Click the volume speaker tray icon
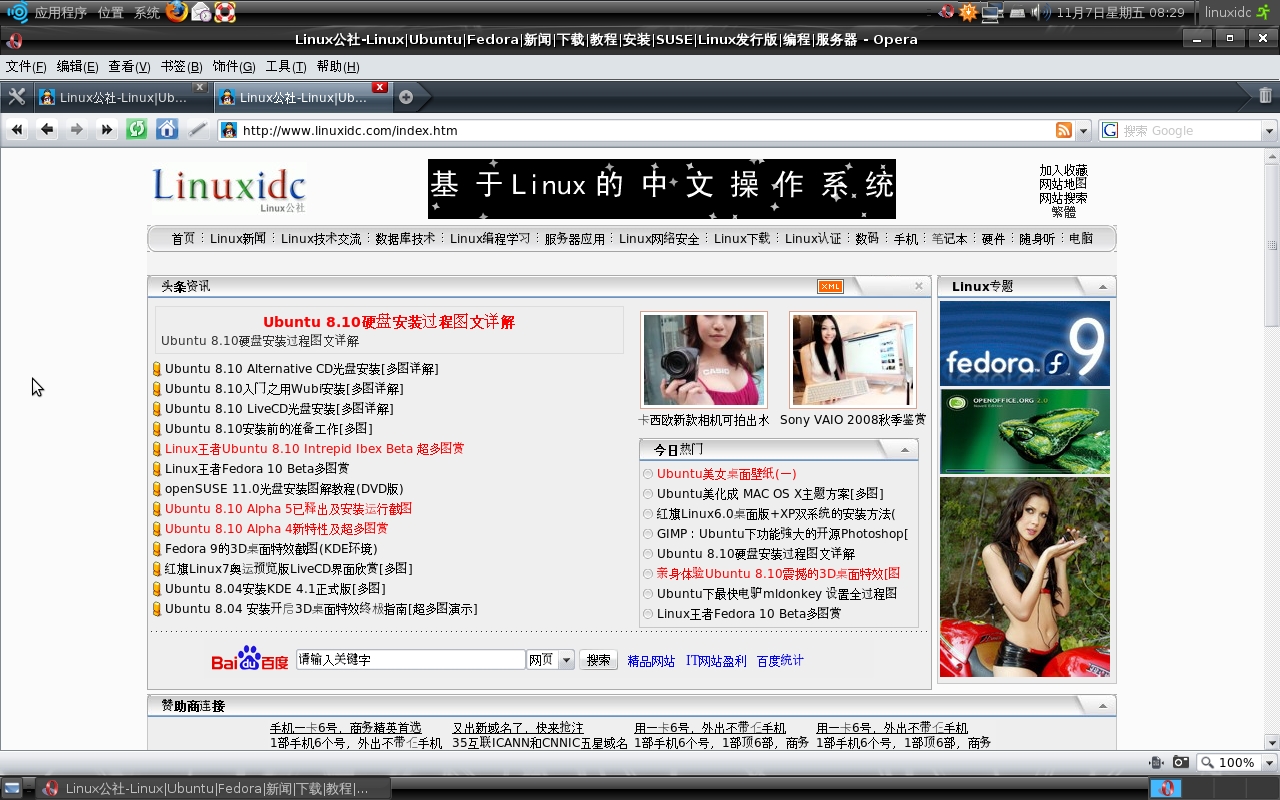The image size is (1280, 800). (1040, 13)
